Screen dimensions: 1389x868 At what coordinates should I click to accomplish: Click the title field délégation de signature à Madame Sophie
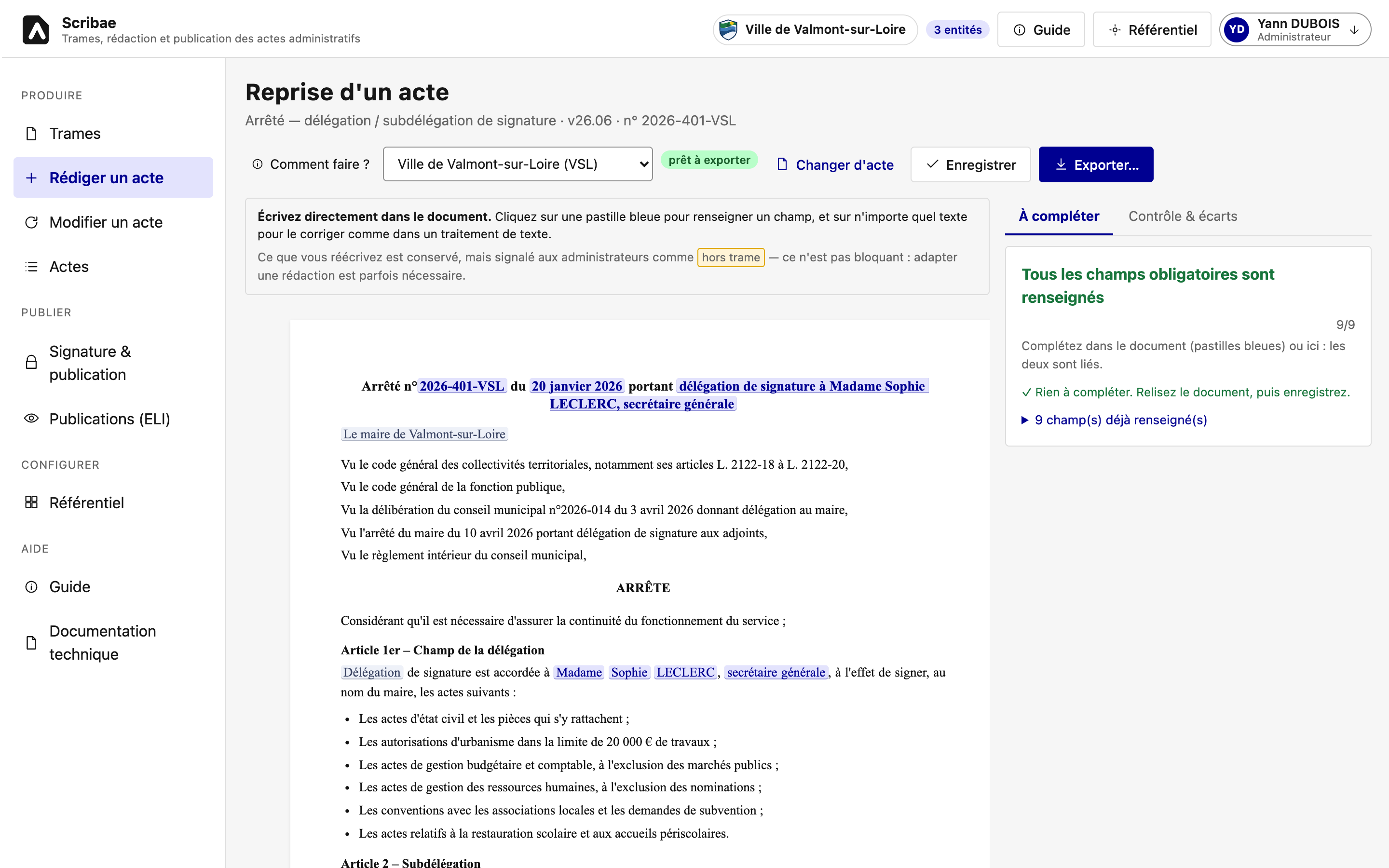click(802, 386)
